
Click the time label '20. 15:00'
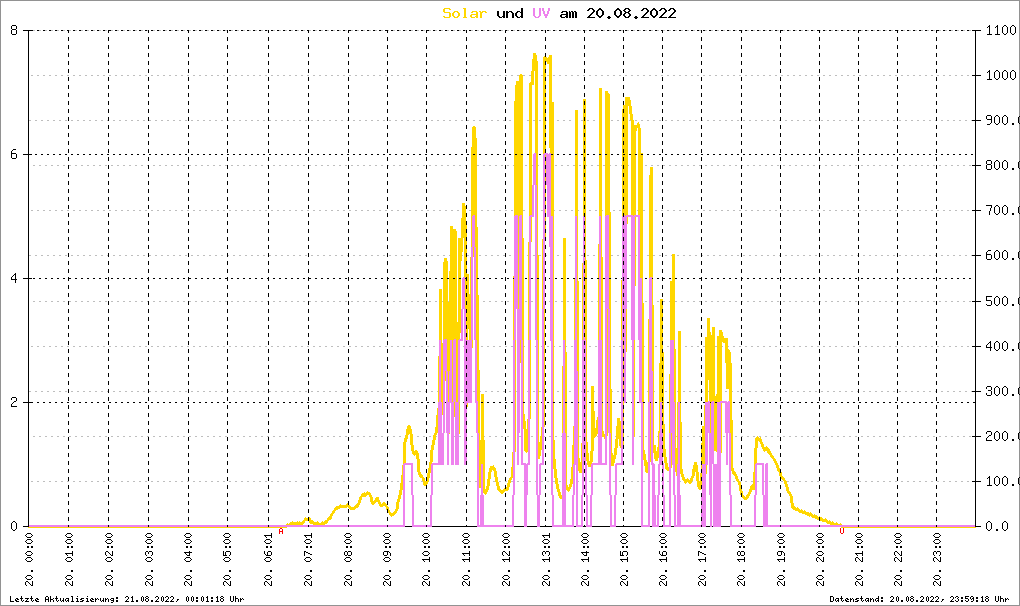(624, 560)
